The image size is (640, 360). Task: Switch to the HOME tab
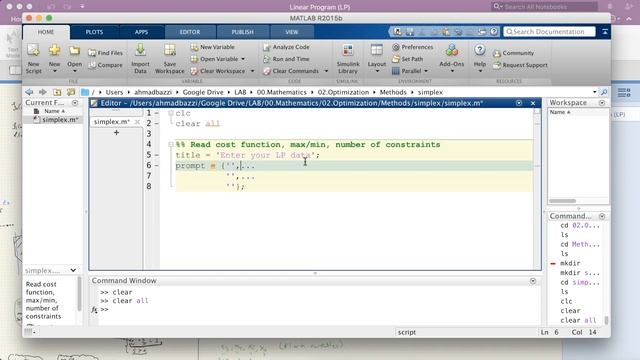[x=46, y=32]
